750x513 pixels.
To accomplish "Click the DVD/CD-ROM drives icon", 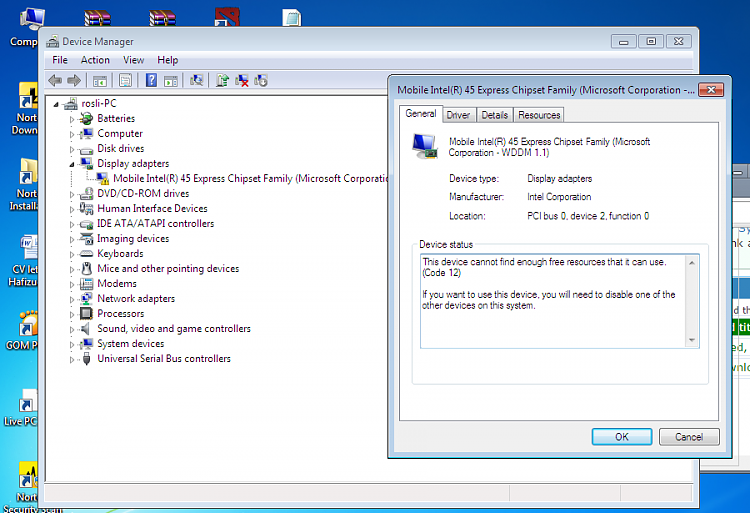I will (87, 194).
